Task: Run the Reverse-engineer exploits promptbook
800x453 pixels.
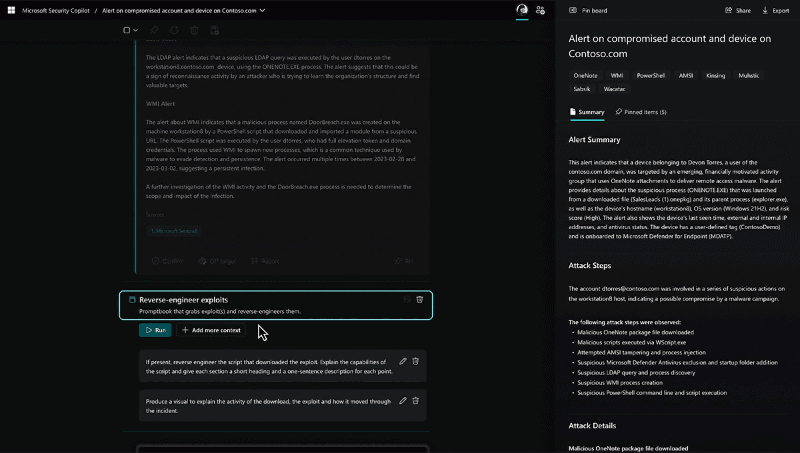Action: (155, 329)
